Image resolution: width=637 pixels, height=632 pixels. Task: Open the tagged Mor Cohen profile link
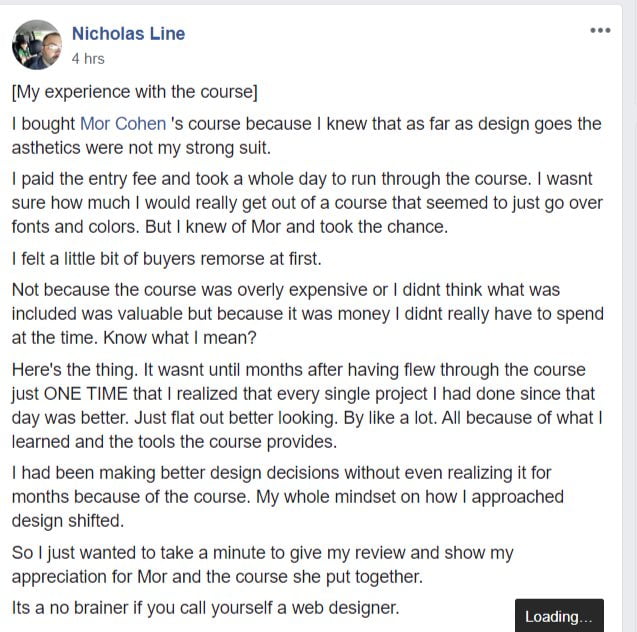[x=123, y=123]
